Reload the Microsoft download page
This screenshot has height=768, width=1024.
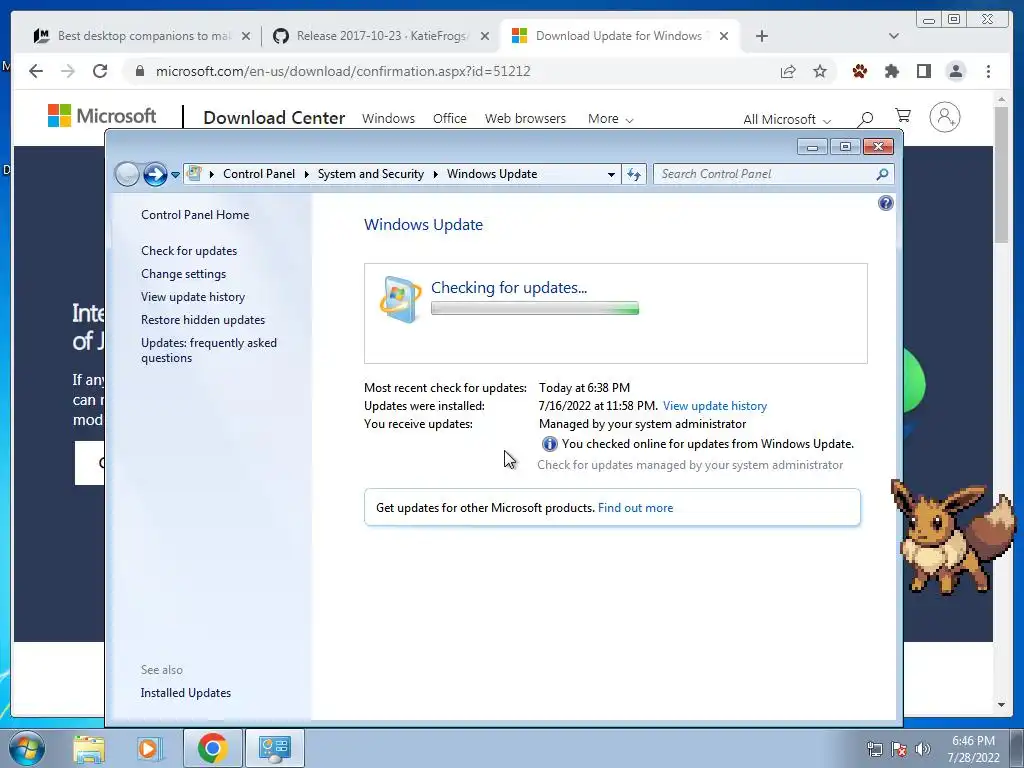100,71
